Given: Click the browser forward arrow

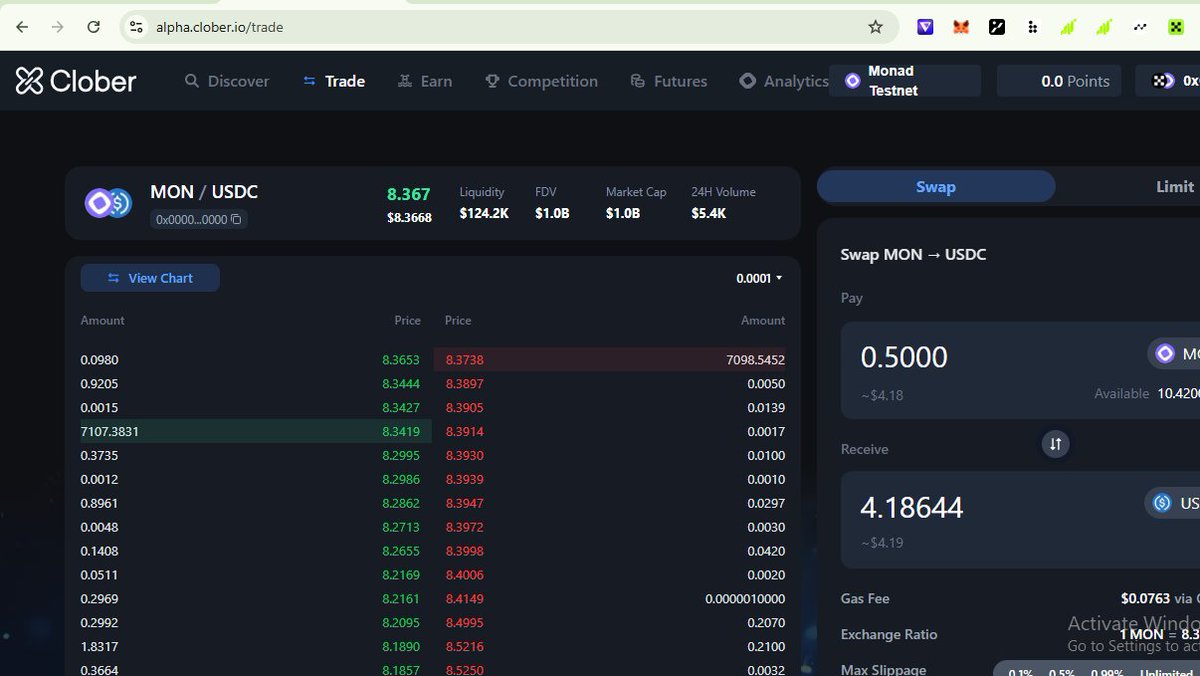Looking at the screenshot, I should pos(58,27).
